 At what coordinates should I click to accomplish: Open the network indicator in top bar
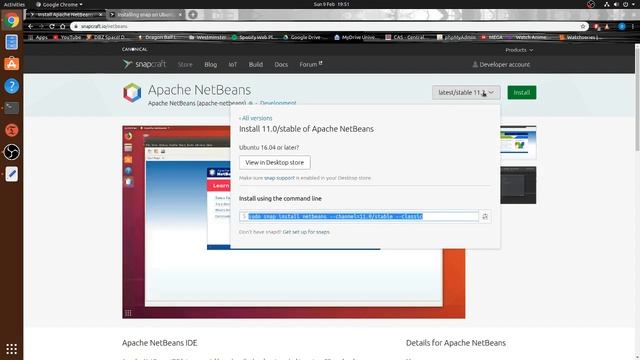(607, 4)
